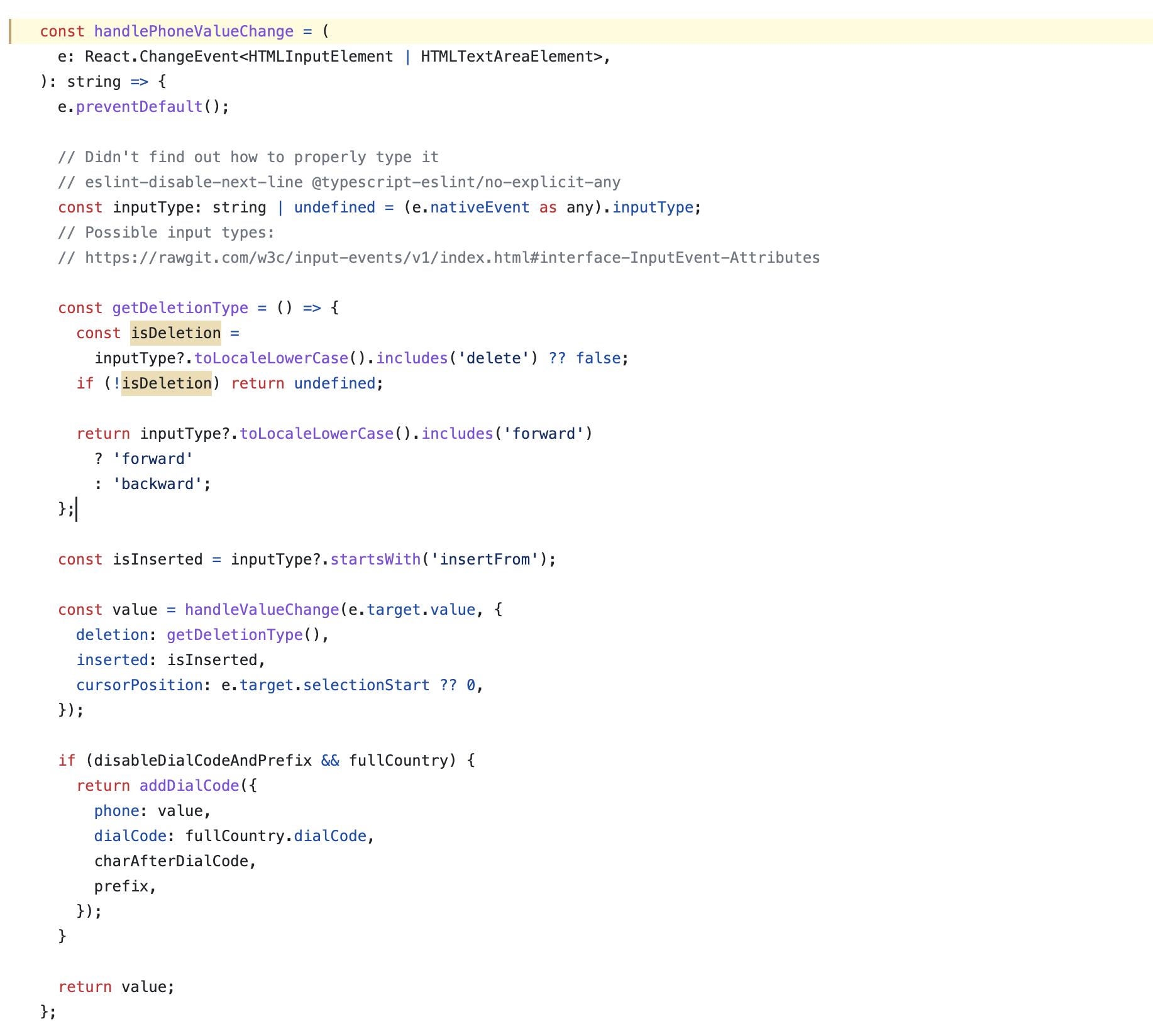Select the highlighted isDeletion variable declaration
Image resolution: width=1153 pixels, height=1036 pixels.
[175, 333]
